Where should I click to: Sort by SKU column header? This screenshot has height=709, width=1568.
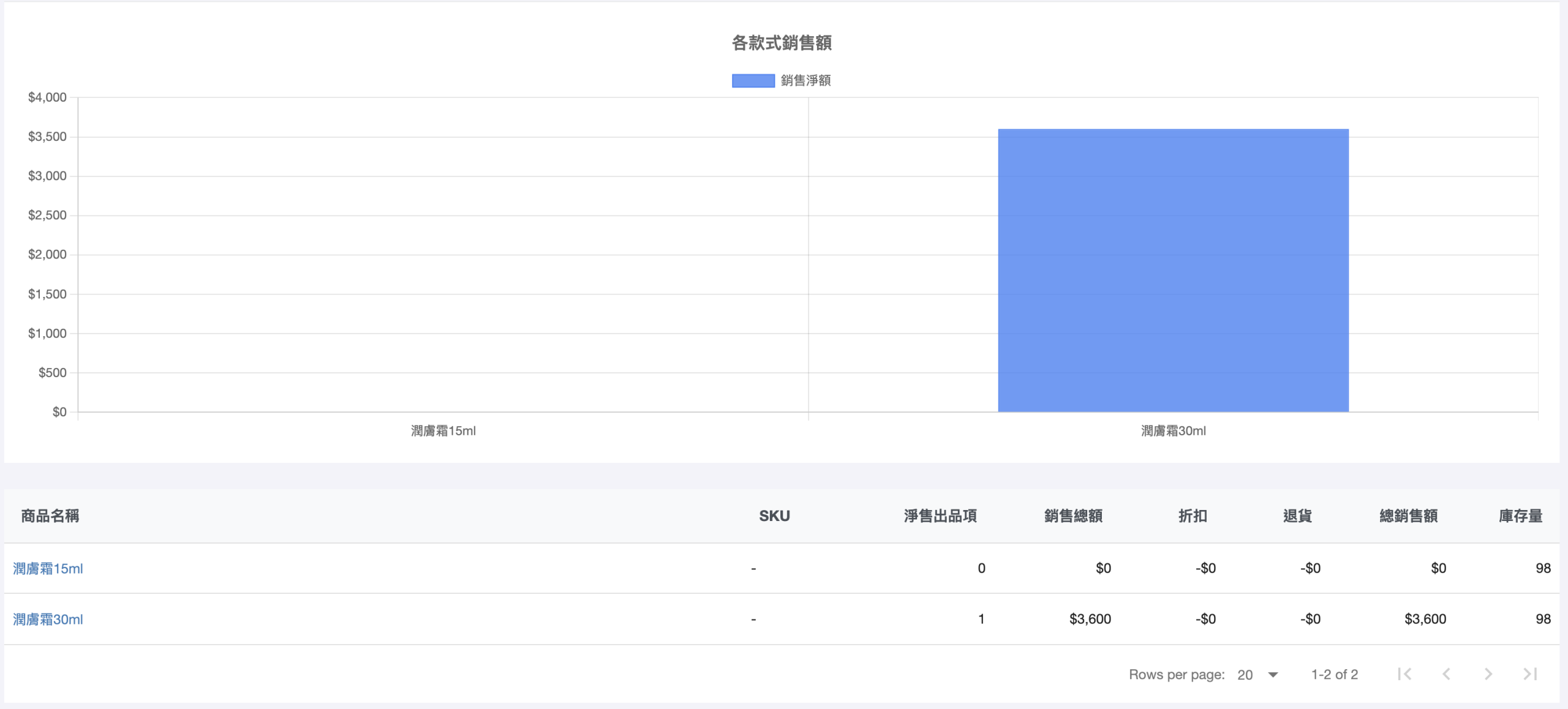[x=774, y=516]
